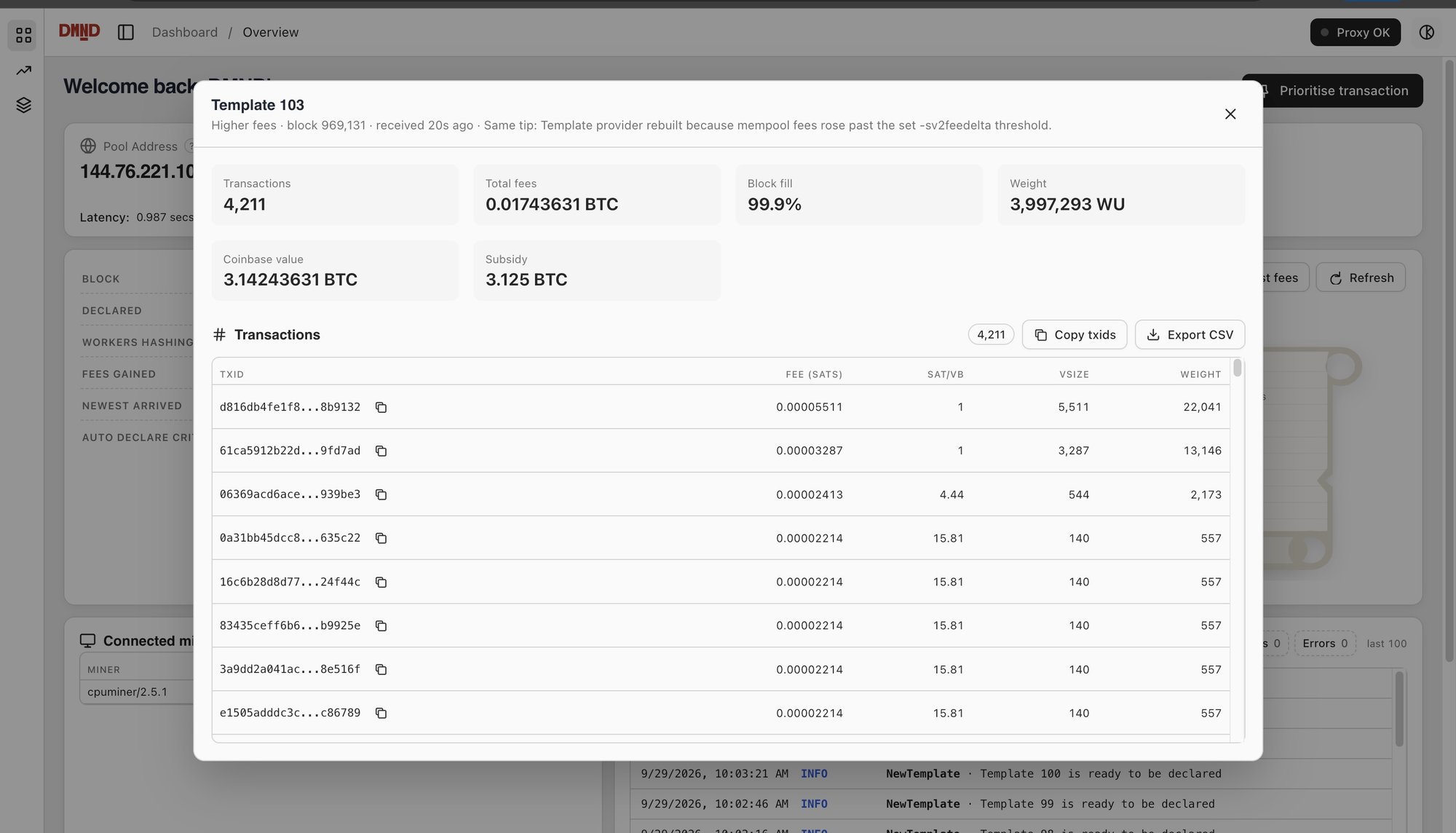Viewport: 1456px width, 833px height.
Task: Click the Copy txids button
Action: 1075,335
